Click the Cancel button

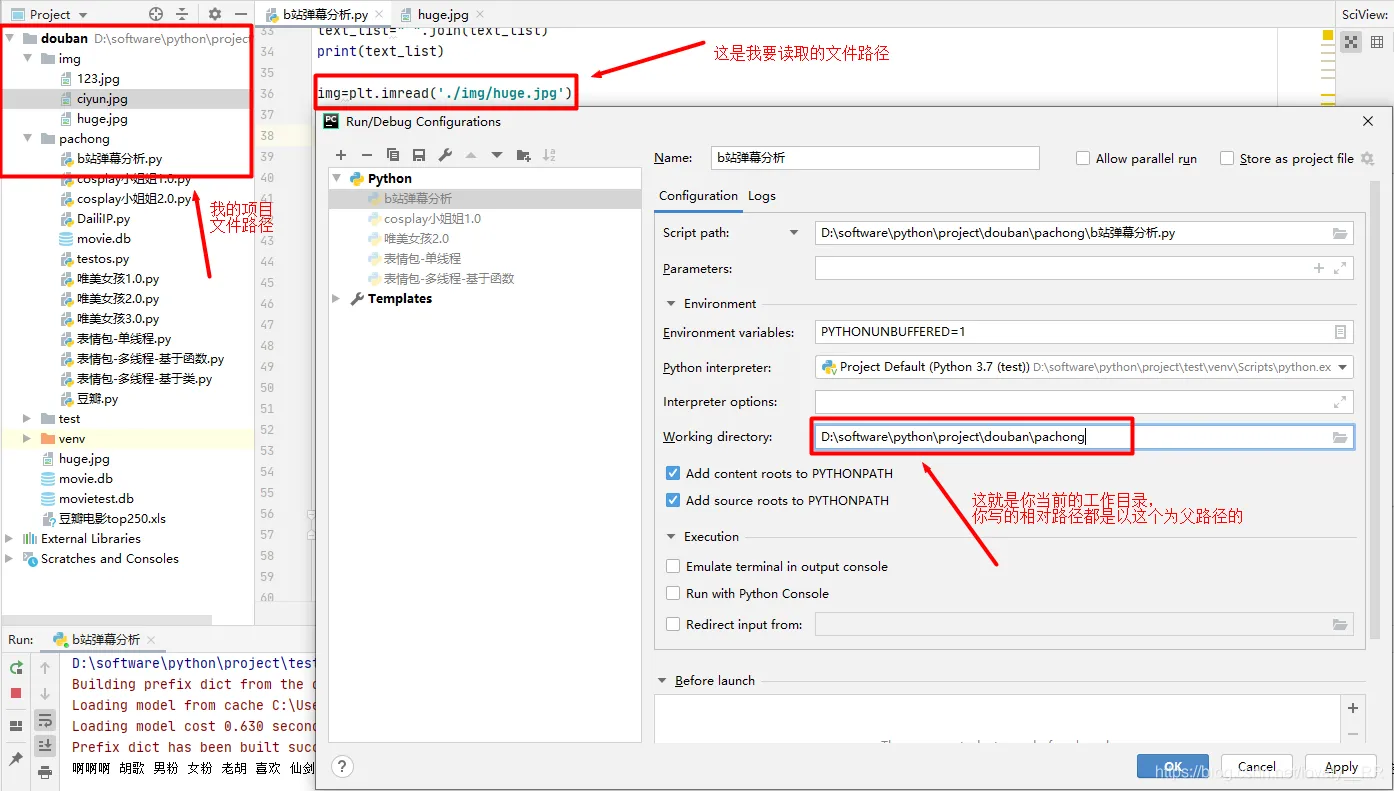click(1256, 767)
